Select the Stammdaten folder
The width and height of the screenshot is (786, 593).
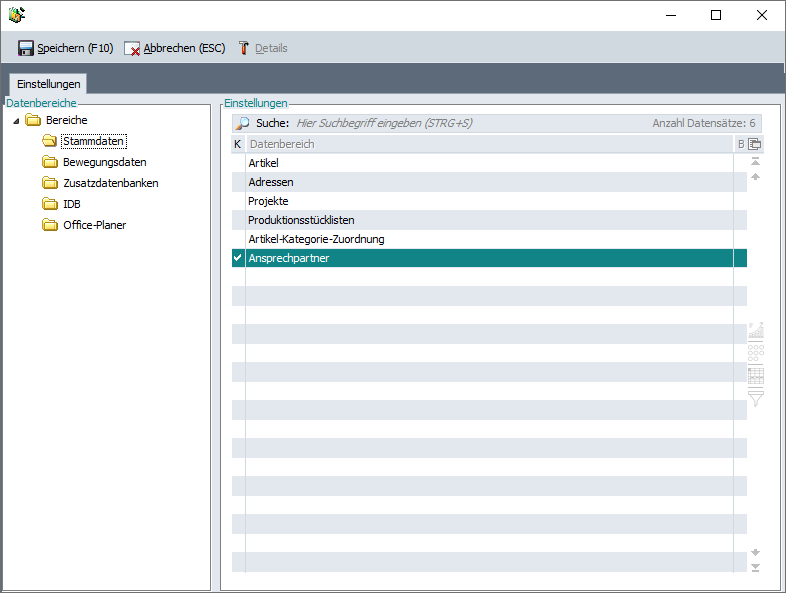pos(93,141)
